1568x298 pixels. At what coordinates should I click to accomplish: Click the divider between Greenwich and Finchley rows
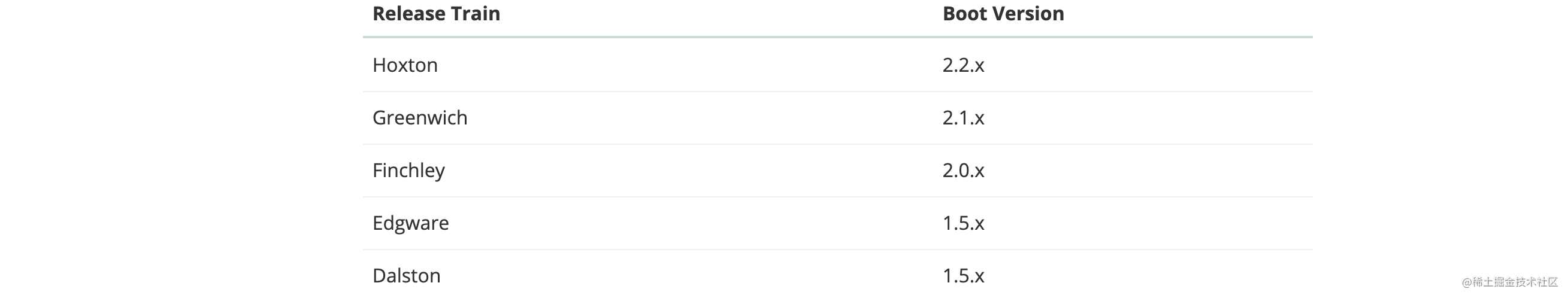coord(837,144)
